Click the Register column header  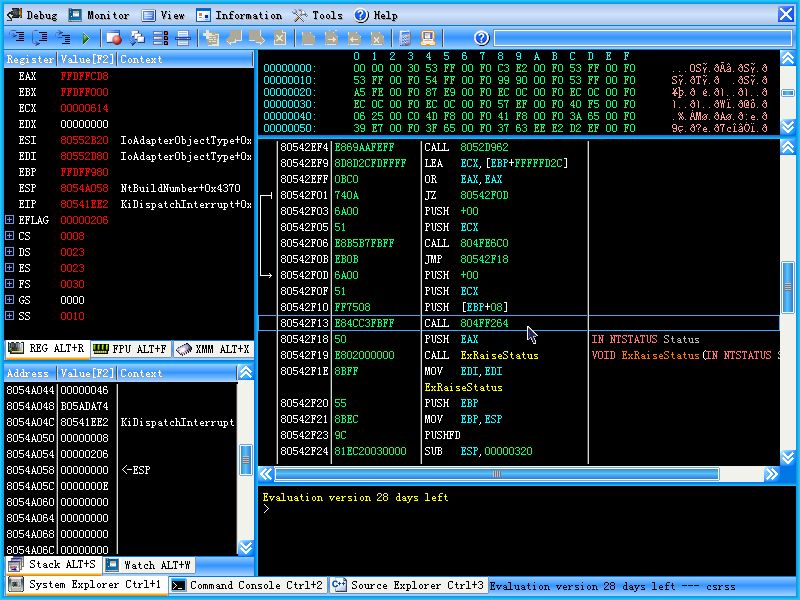click(x=30, y=59)
